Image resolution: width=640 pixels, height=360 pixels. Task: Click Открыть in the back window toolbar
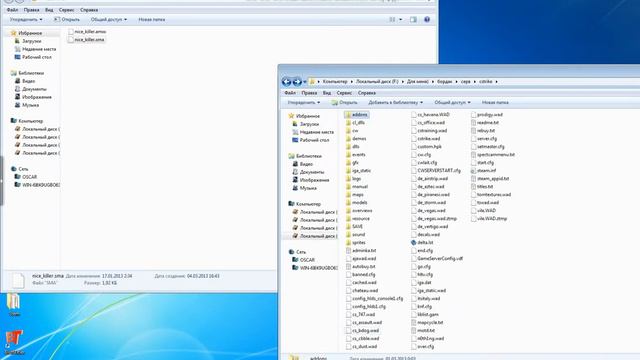(67, 20)
